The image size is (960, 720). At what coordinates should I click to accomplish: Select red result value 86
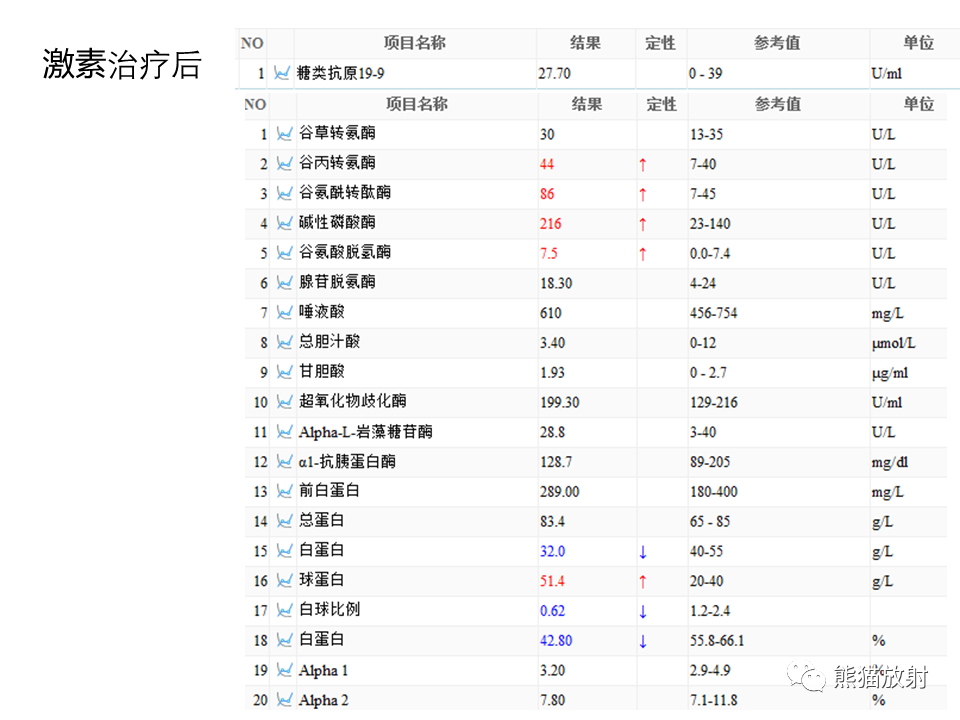(x=547, y=194)
